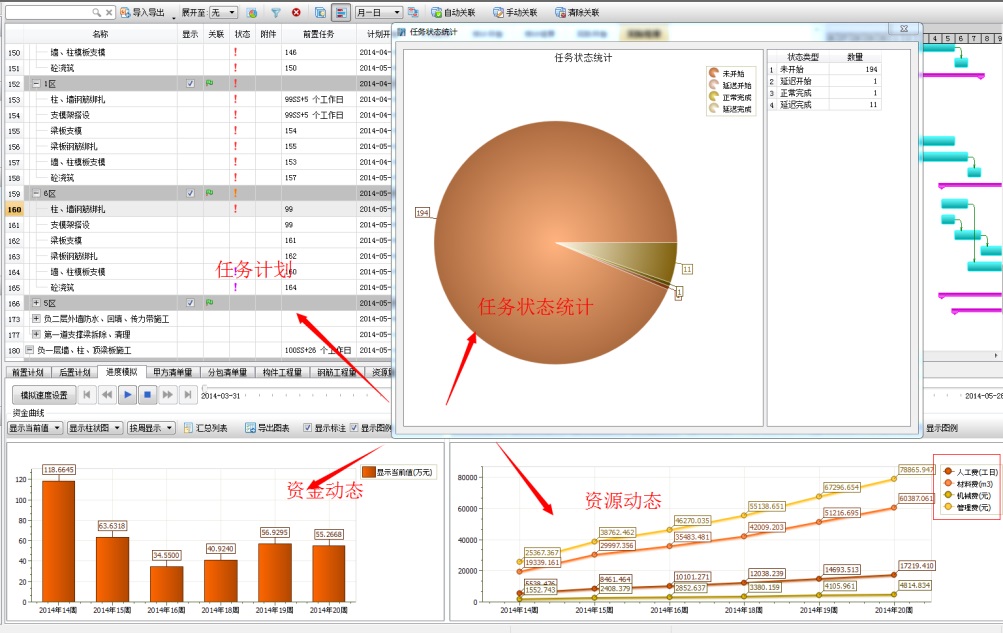Click the 导出图表 export chart button
Screen dimensions: 1003x633
pos(266,428)
